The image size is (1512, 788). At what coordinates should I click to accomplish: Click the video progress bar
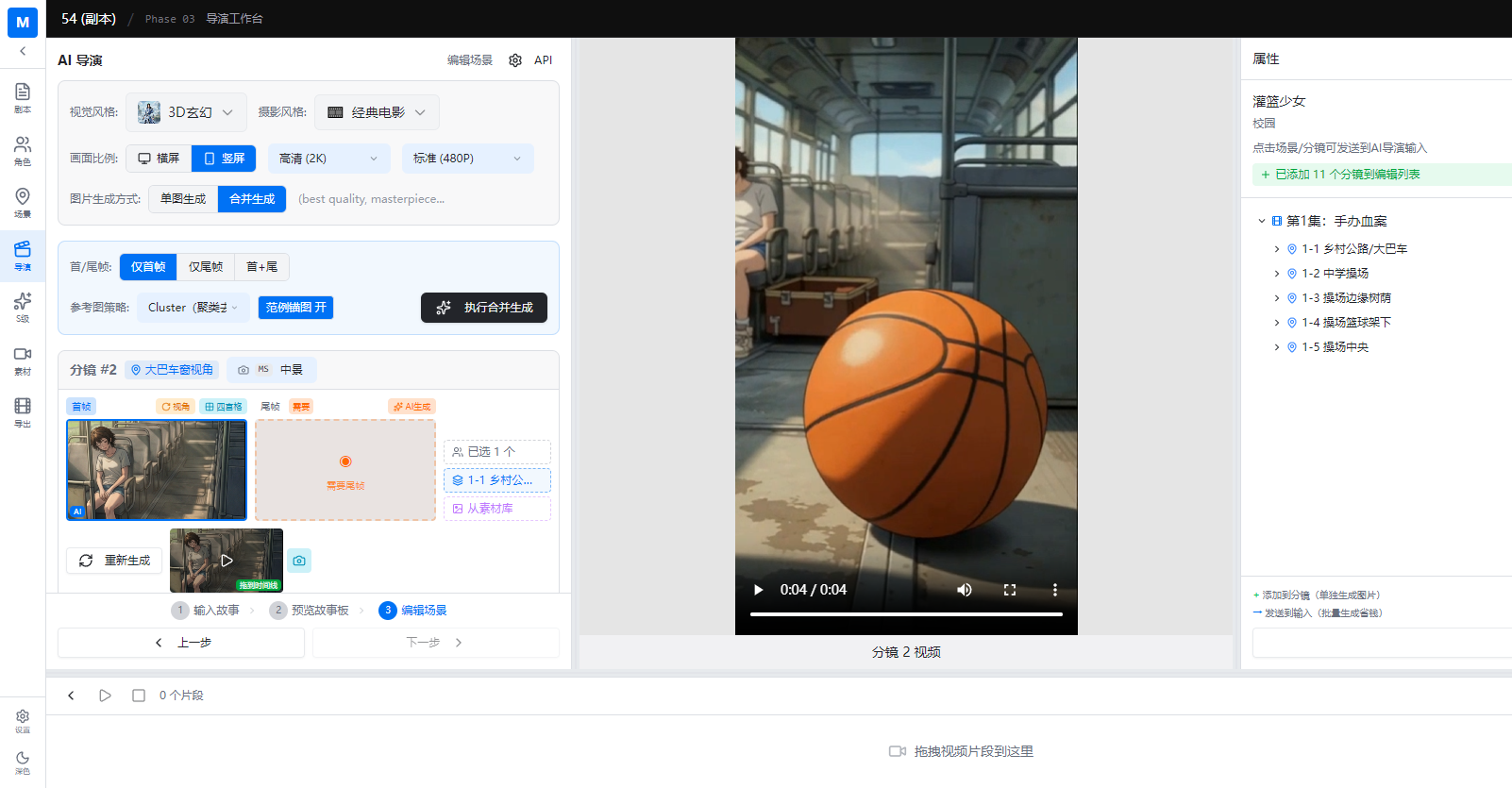point(906,614)
